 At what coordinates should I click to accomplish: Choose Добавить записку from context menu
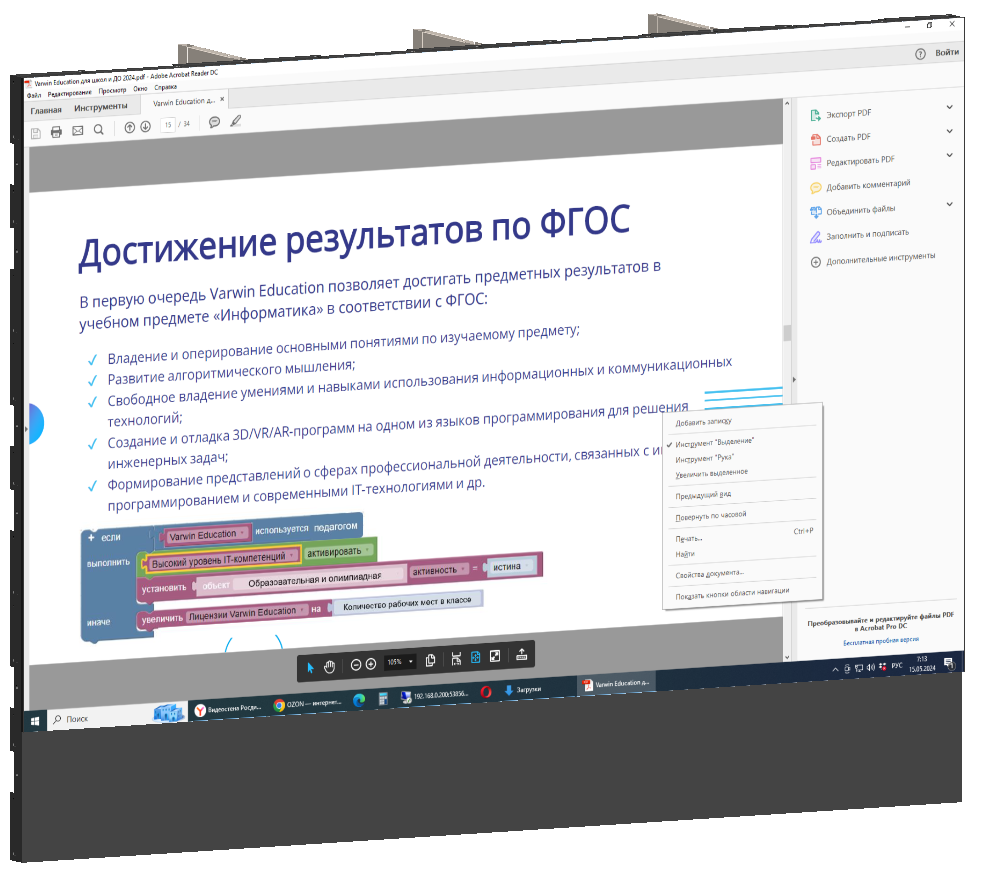[703, 423]
